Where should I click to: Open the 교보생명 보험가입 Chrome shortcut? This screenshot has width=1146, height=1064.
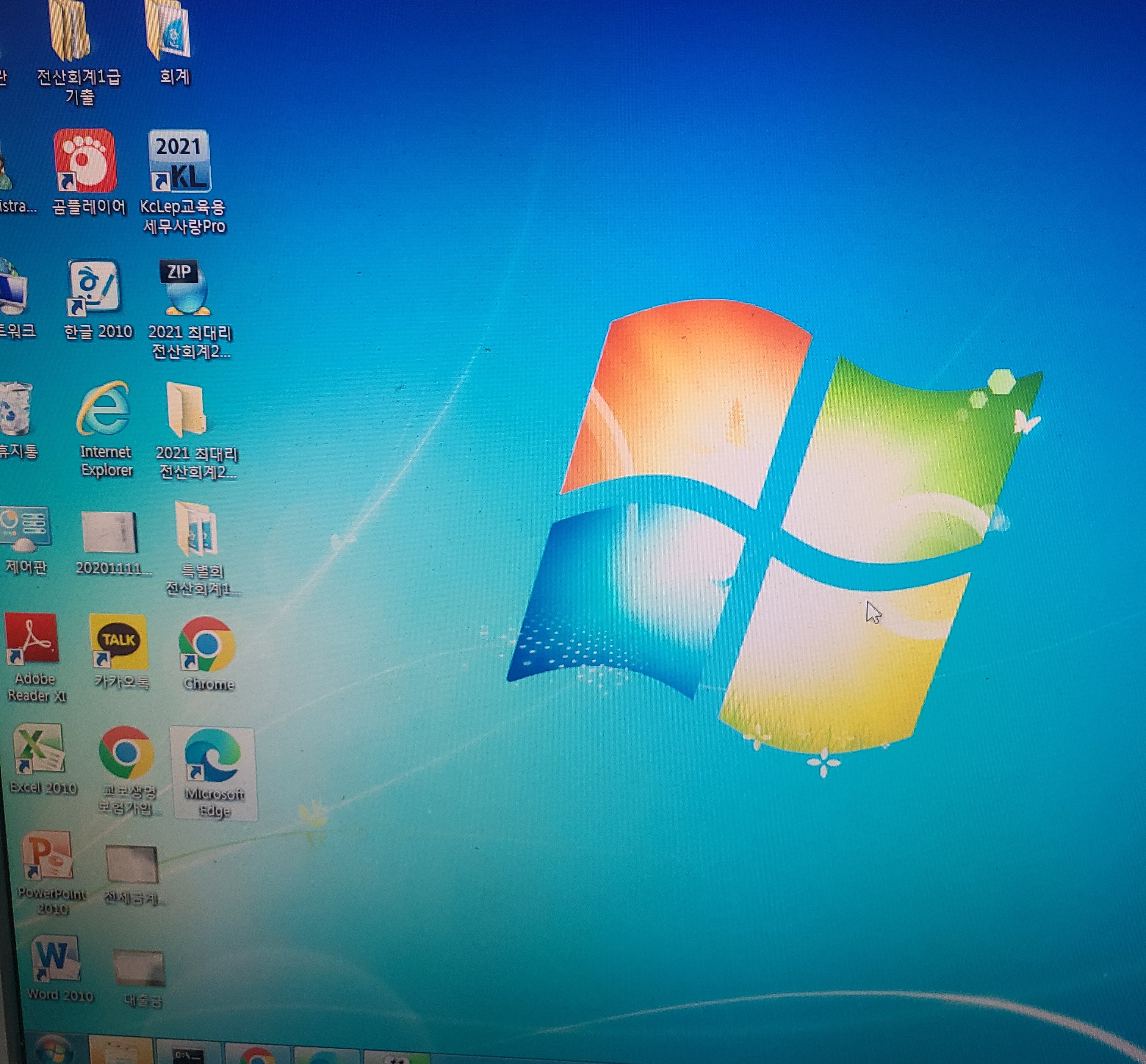[x=128, y=770]
